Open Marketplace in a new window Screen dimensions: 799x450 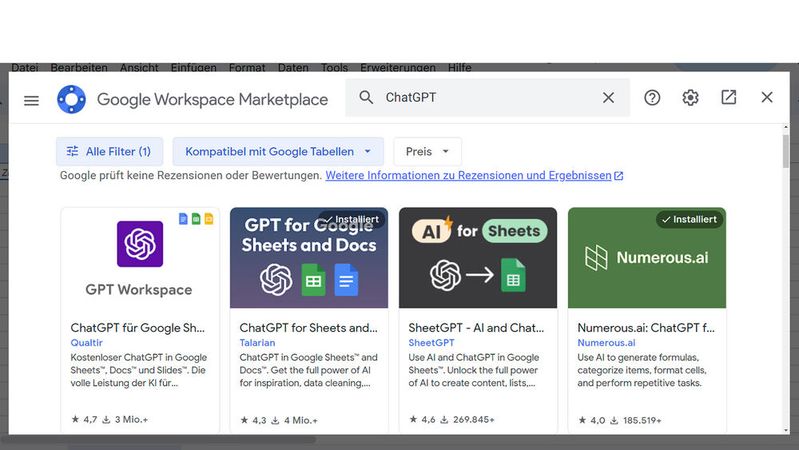(x=729, y=97)
